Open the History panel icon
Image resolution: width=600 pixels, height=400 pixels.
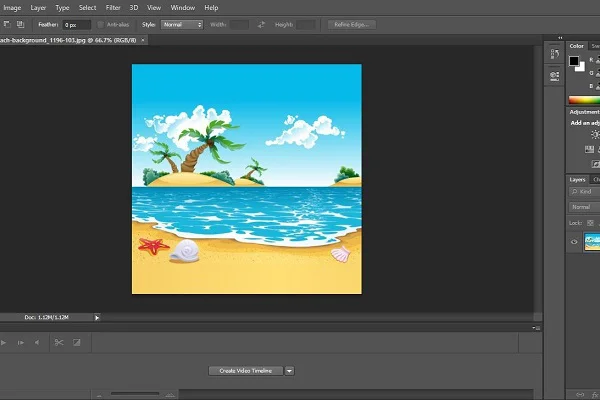[x=554, y=54]
